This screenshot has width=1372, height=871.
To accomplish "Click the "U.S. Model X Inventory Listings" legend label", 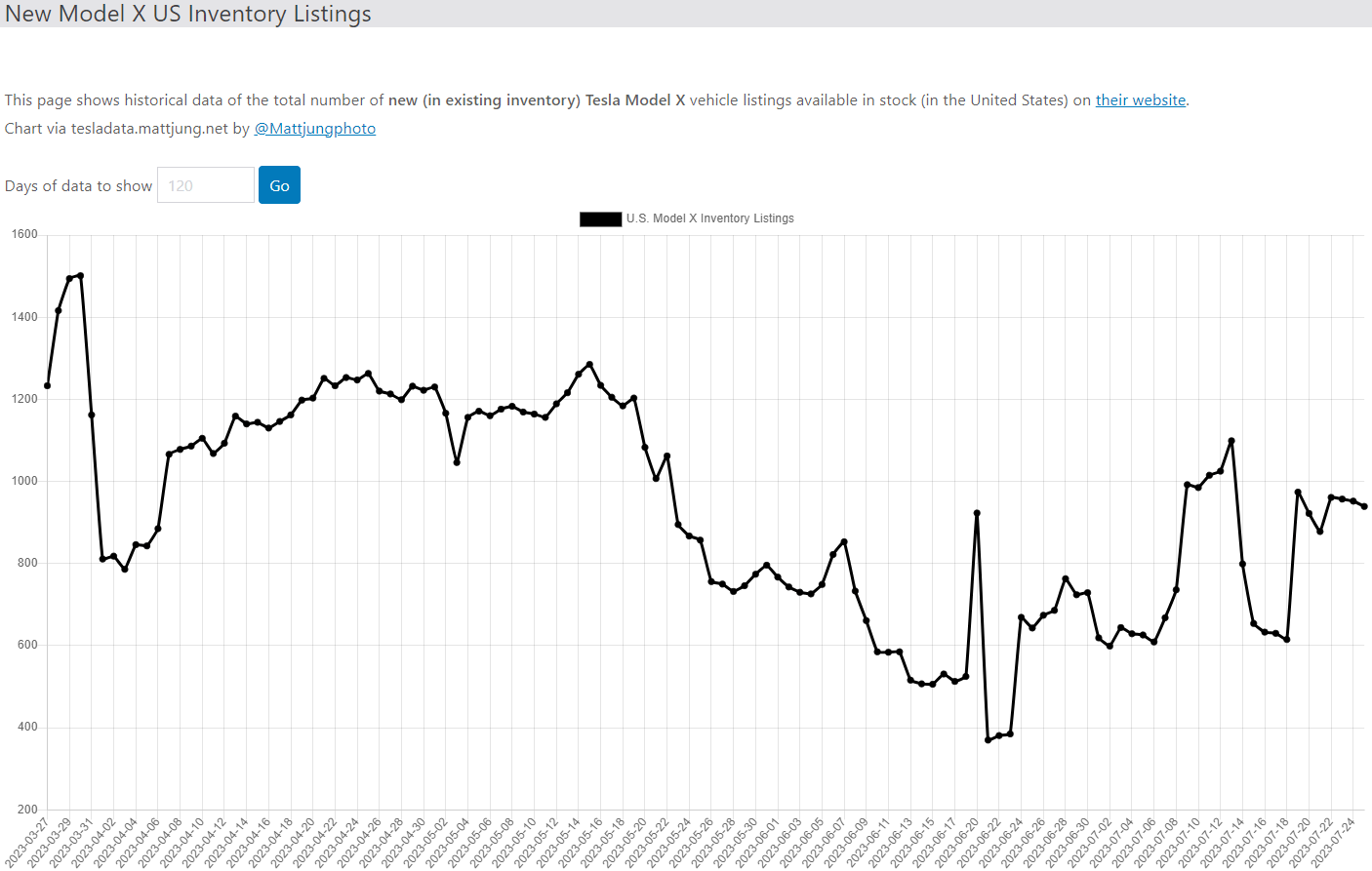I will pyautogui.click(x=710, y=218).
